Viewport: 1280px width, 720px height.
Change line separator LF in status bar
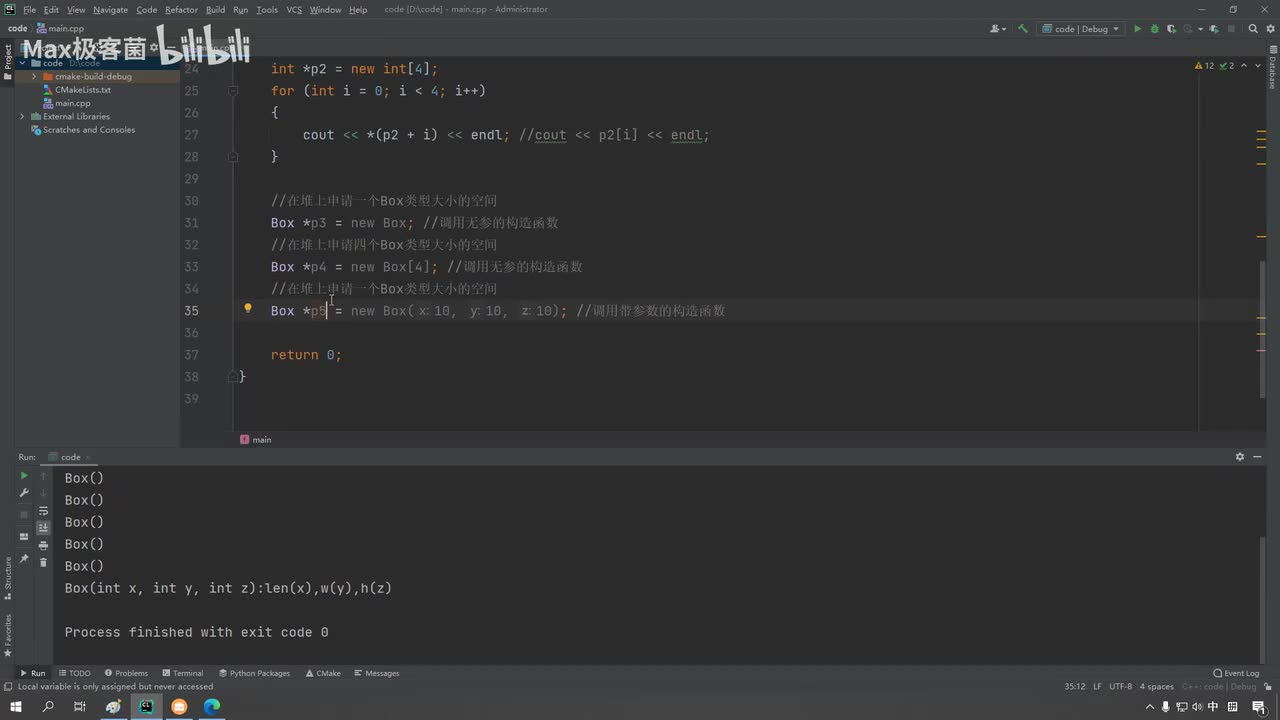click(1097, 687)
